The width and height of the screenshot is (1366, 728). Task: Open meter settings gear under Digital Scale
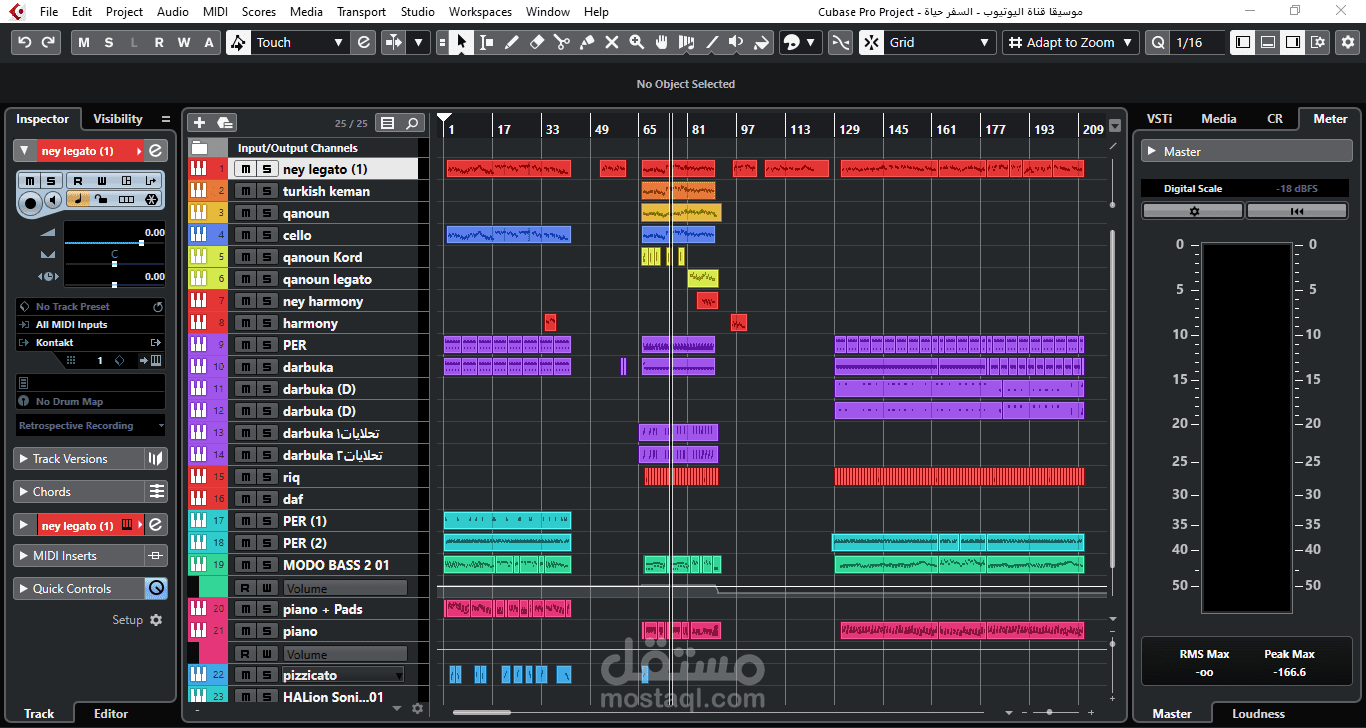1193,211
